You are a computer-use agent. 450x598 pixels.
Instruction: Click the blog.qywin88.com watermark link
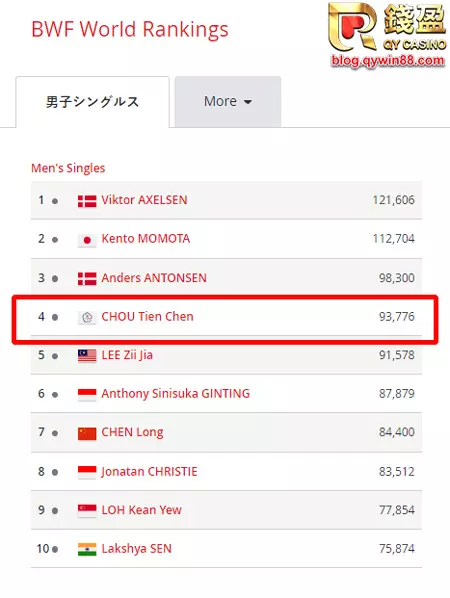(388, 61)
